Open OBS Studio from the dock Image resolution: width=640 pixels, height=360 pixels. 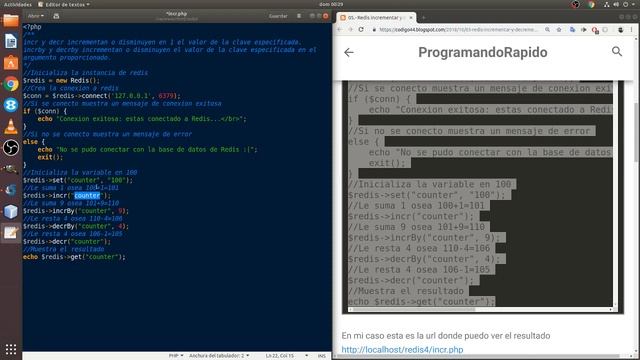coord(11,148)
